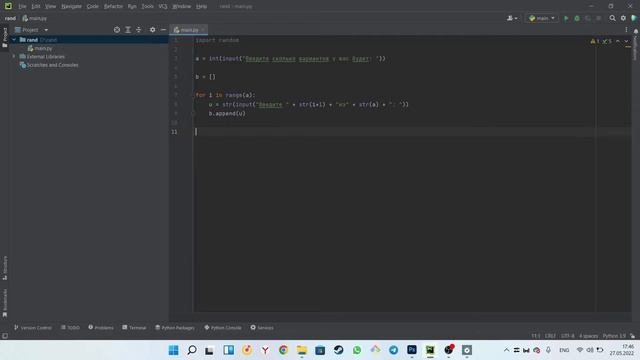Open the Window menu

[181, 6]
